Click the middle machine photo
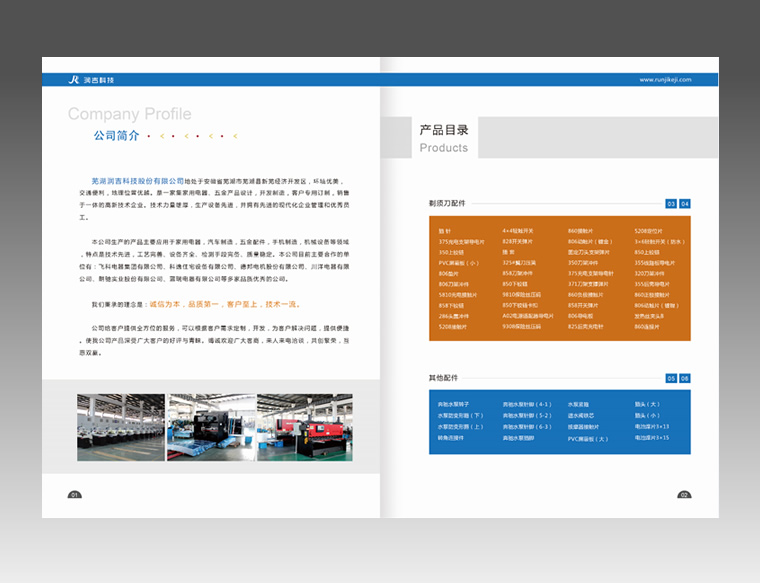The height and width of the screenshot is (583, 760). tap(211, 427)
